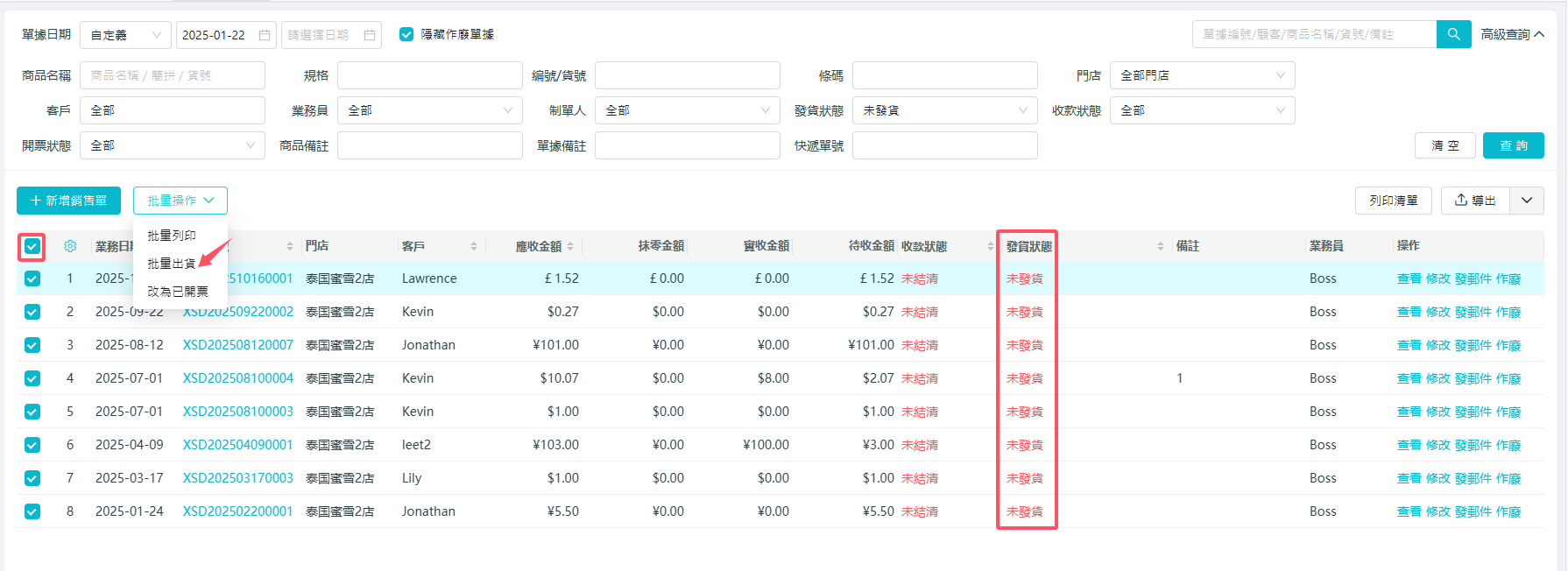Image resolution: width=1568 pixels, height=571 pixels.
Task: Click calendar icon in end date field
Action: coord(370,35)
